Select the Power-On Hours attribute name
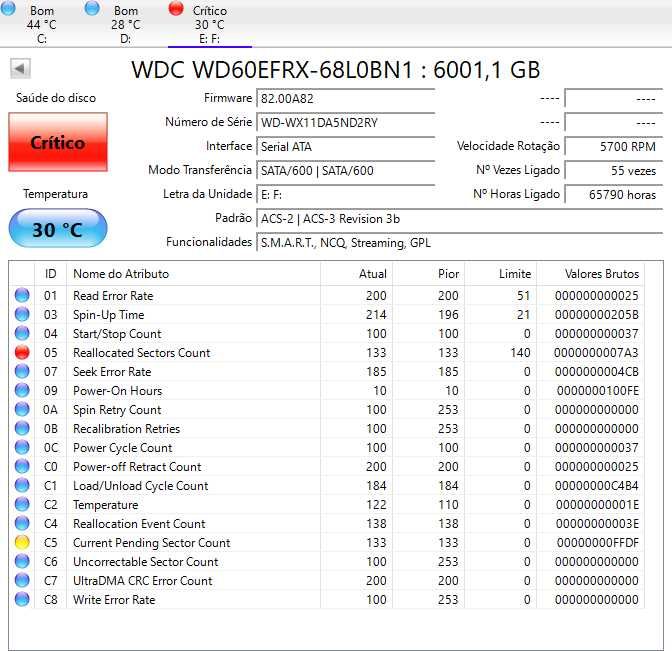 [117, 390]
